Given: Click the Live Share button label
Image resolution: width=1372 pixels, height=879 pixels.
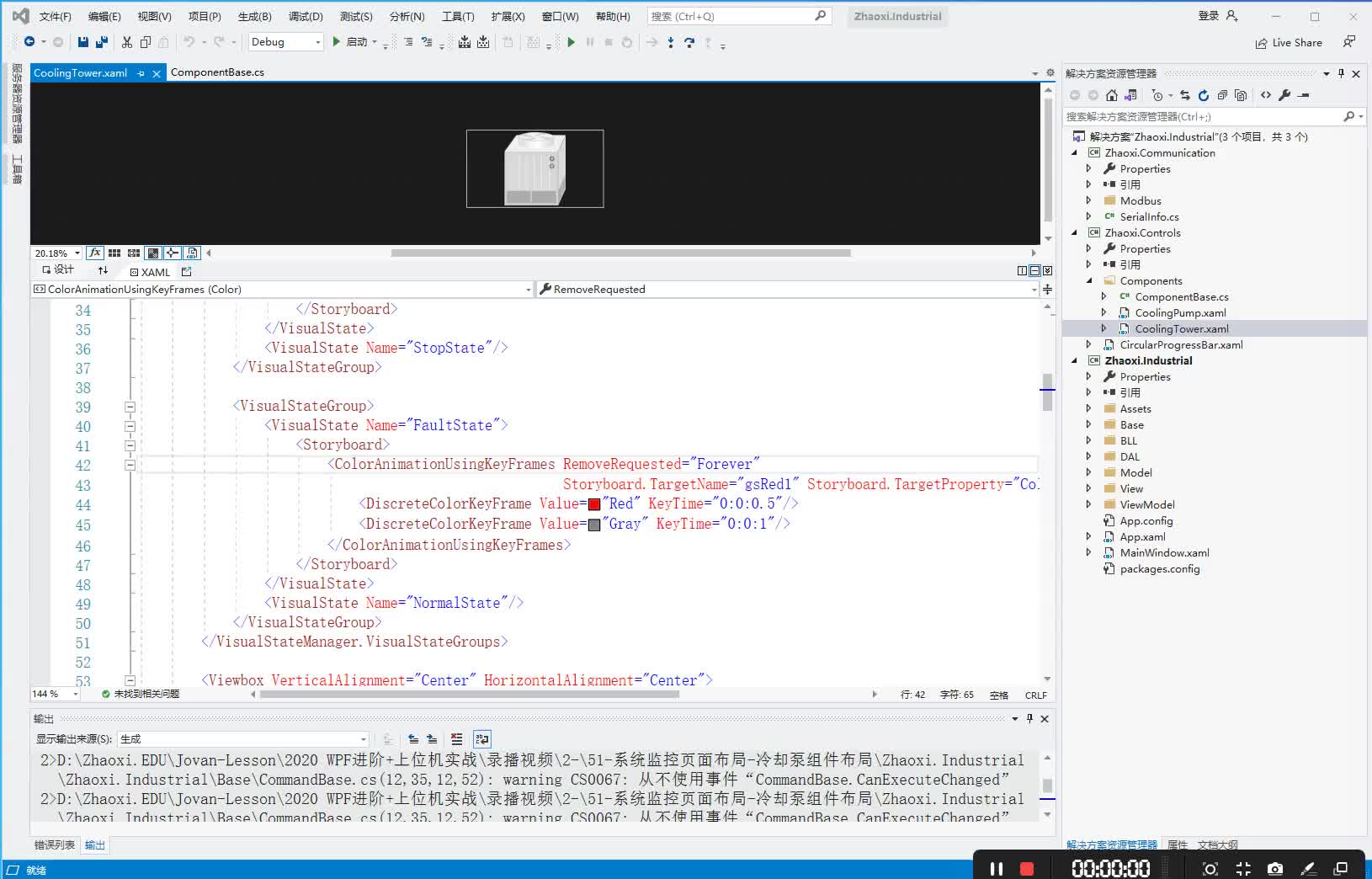Looking at the screenshot, I should [1297, 43].
